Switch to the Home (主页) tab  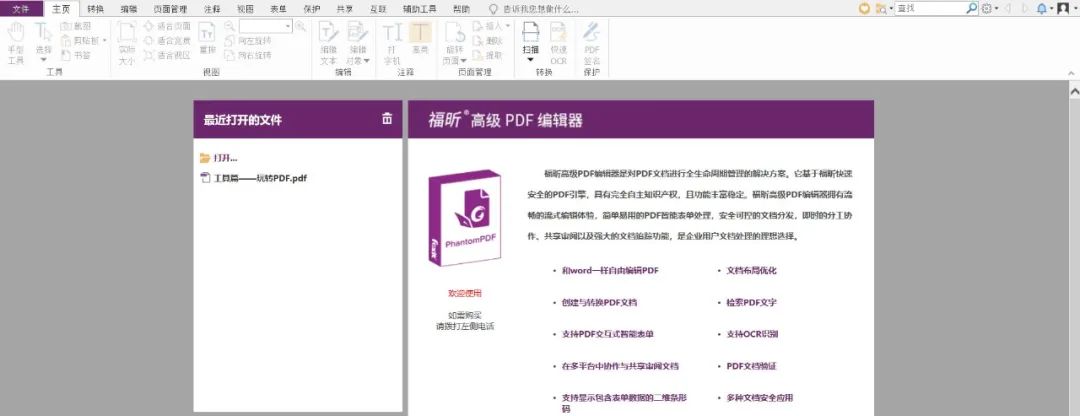tap(61, 9)
